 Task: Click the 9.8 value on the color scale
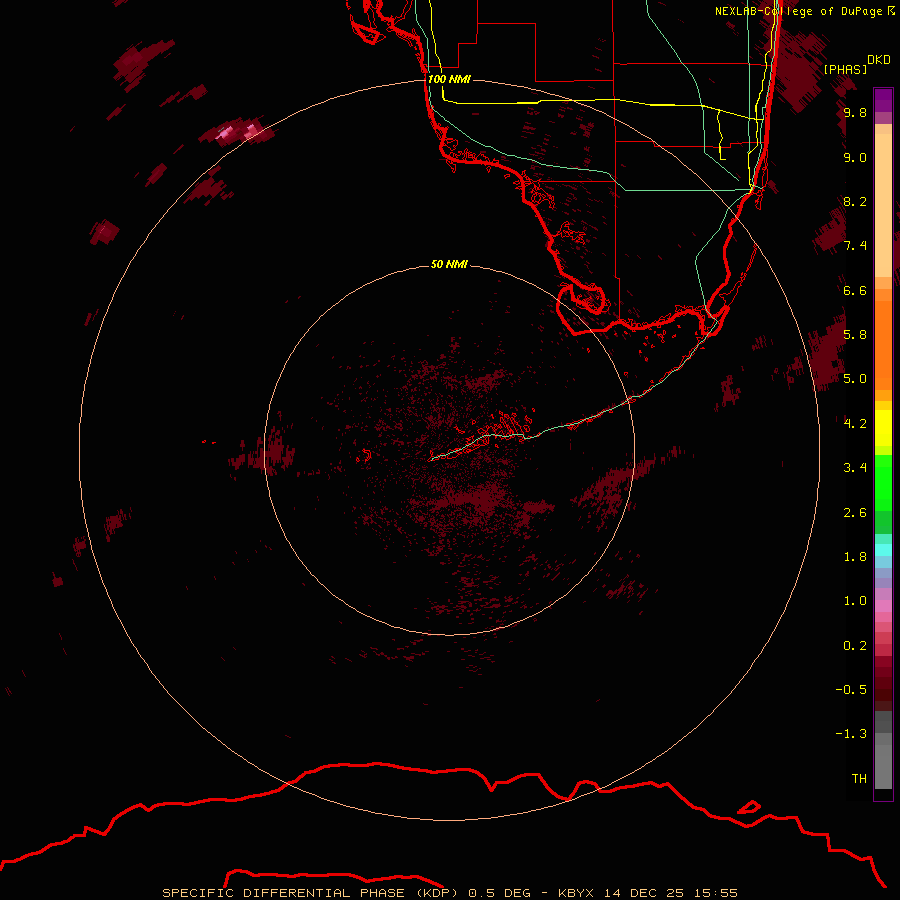click(855, 113)
